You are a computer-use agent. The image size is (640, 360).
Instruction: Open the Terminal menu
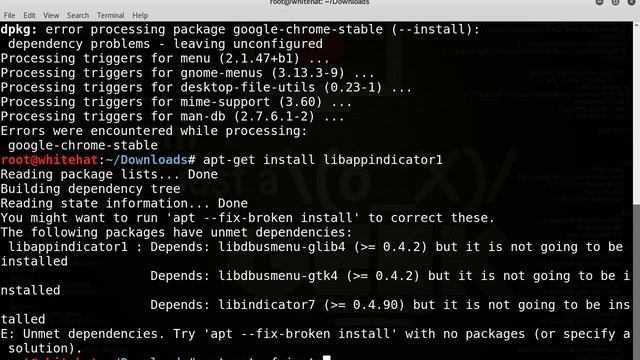pos(111,16)
